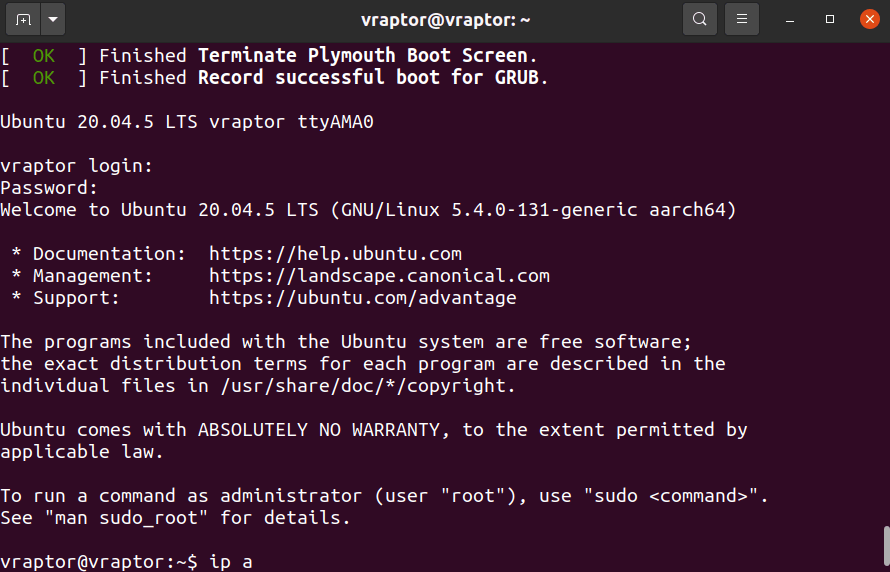Click the "ip a" command at the prompt

[x=231, y=562]
